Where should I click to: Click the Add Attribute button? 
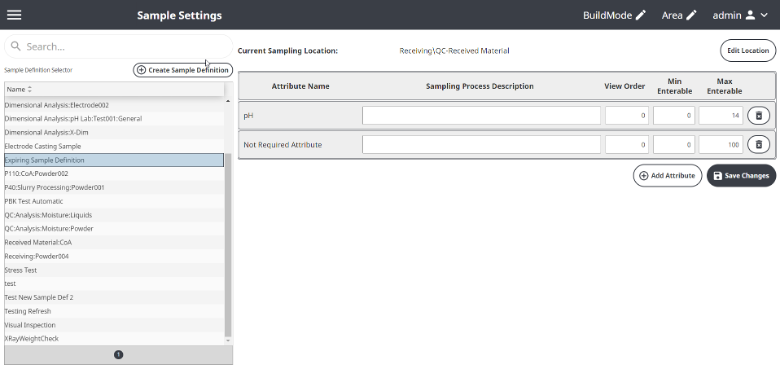(667, 176)
